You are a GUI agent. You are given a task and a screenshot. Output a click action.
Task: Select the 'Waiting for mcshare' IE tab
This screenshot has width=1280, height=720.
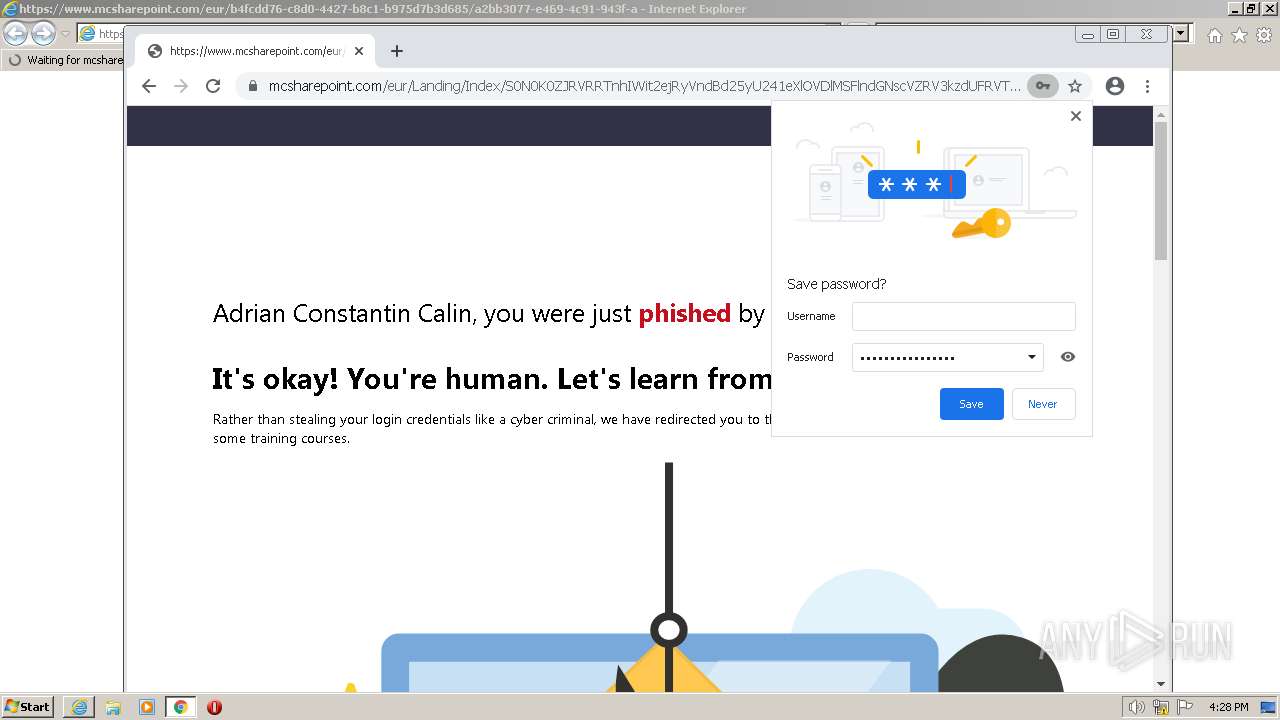tap(64, 60)
